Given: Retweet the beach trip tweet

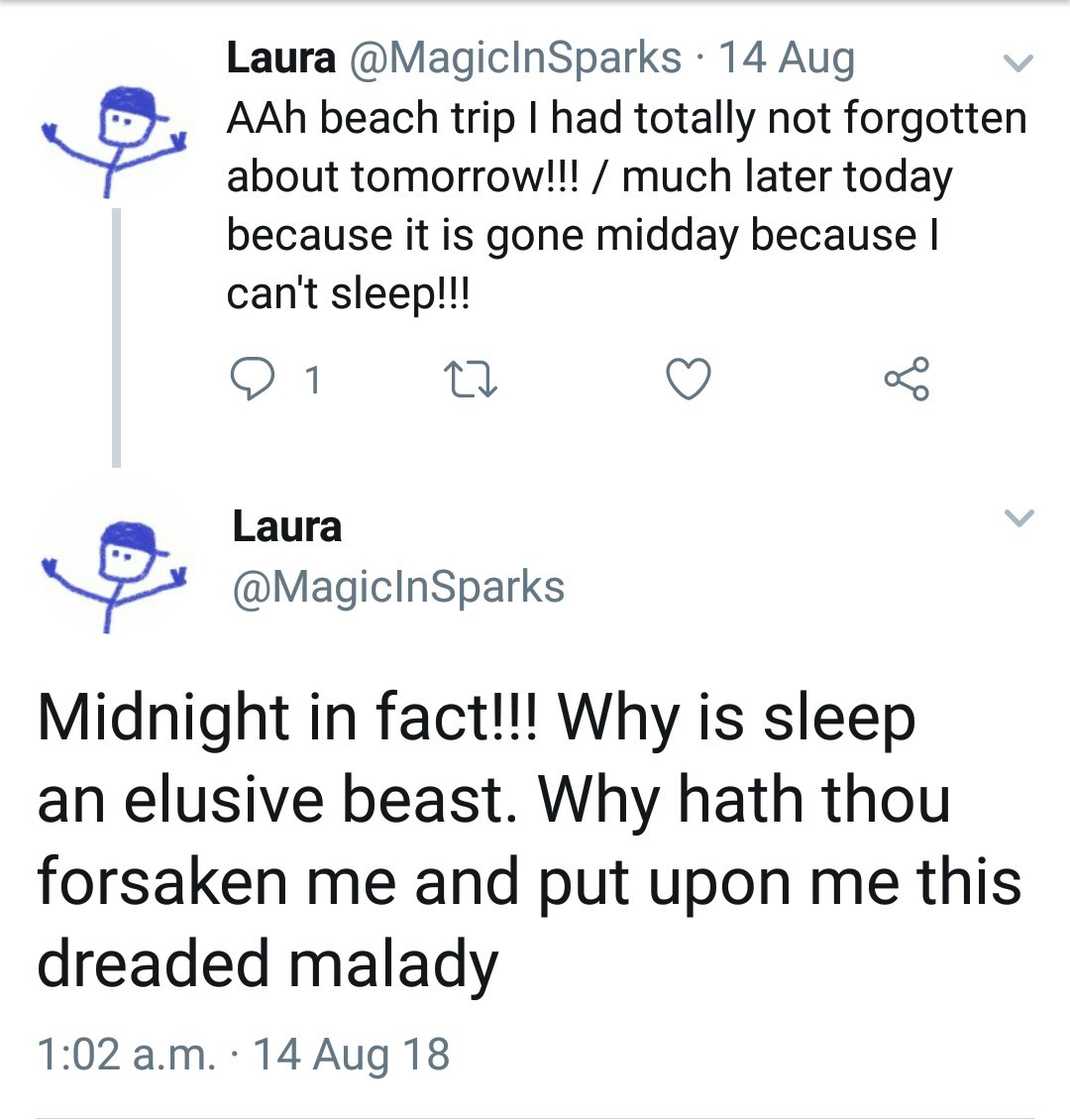Looking at the screenshot, I should (469, 381).
